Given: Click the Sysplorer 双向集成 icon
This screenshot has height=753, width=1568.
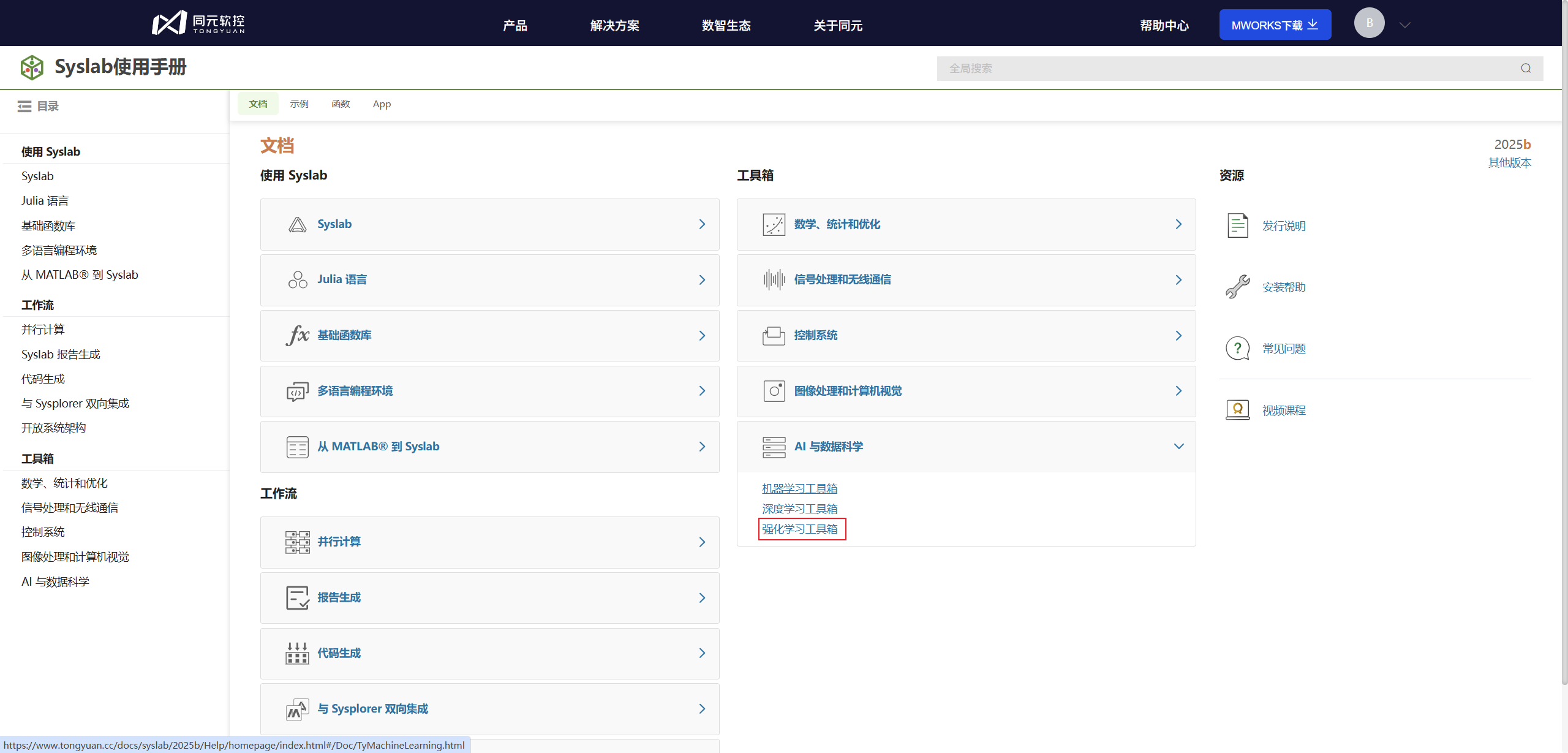Looking at the screenshot, I should click(297, 709).
